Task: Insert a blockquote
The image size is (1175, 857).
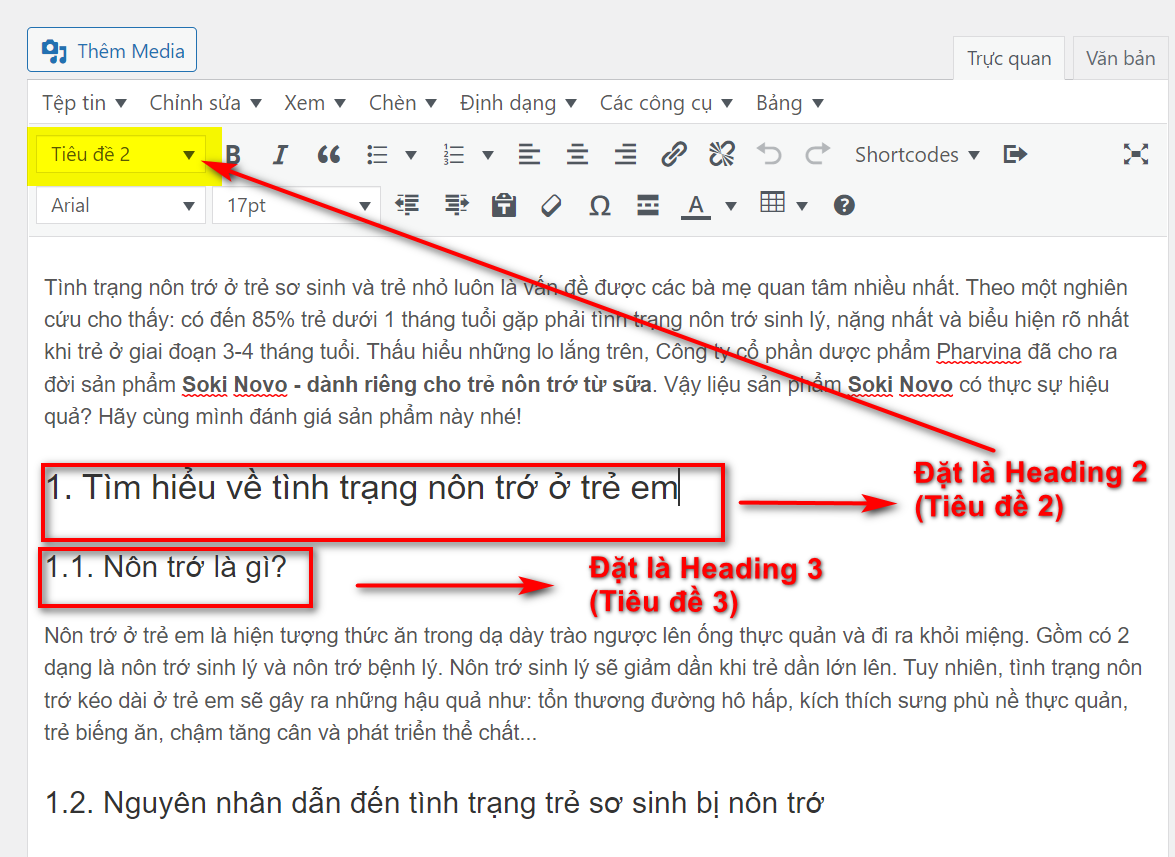Action: pos(328,154)
